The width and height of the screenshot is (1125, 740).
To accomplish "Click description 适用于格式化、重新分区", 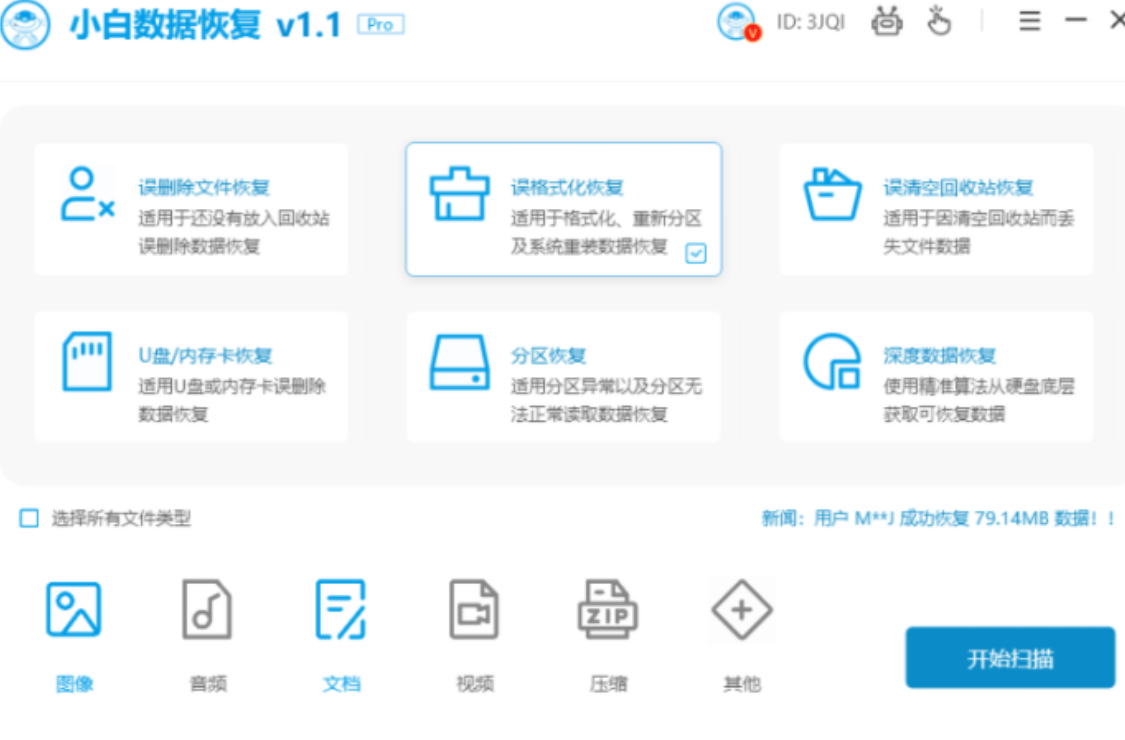I will [606, 218].
